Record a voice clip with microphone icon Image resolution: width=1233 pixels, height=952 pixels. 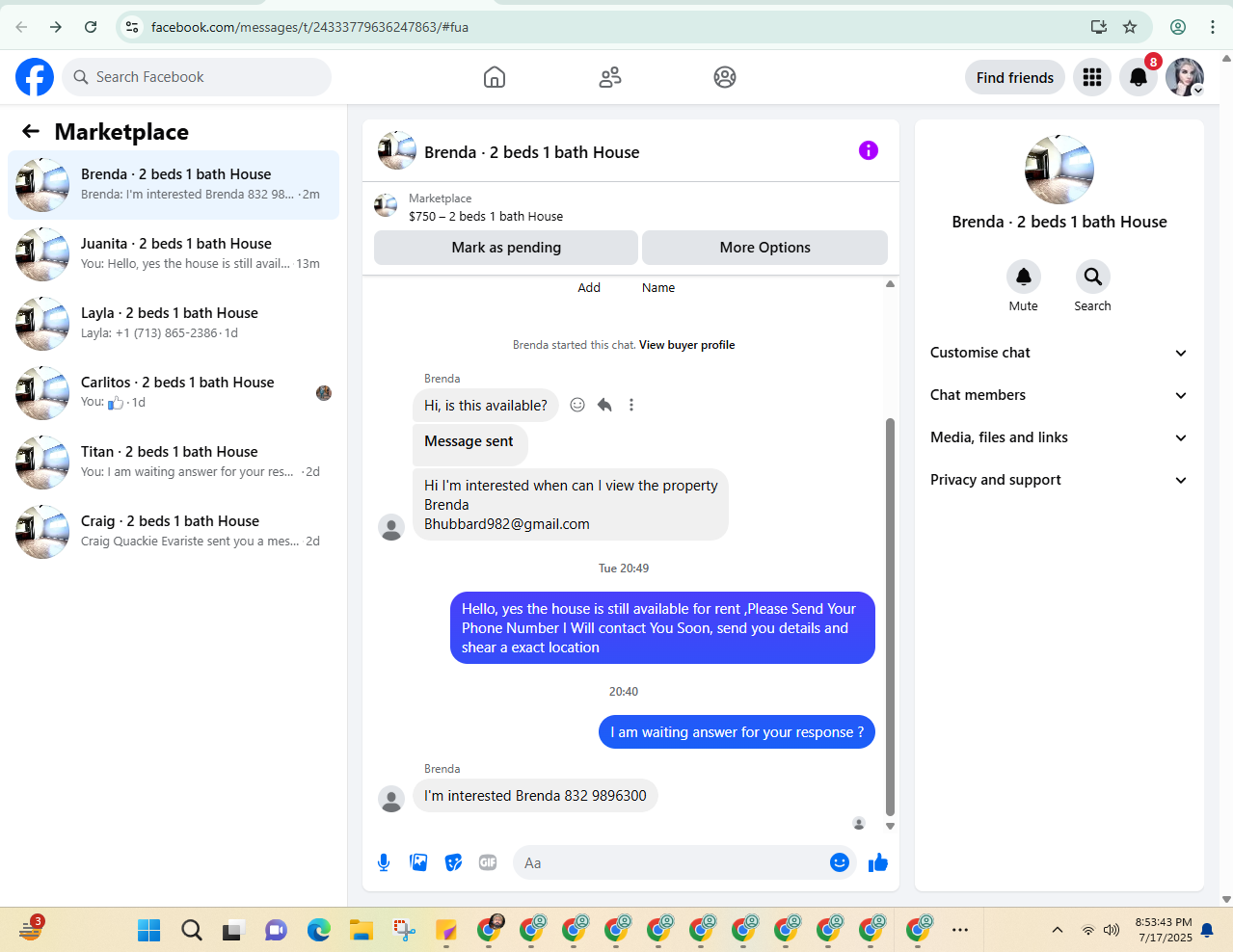pos(384,862)
